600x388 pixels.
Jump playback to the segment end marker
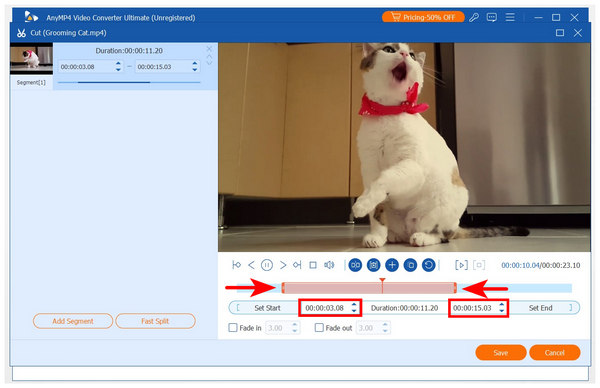[x=297, y=265]
